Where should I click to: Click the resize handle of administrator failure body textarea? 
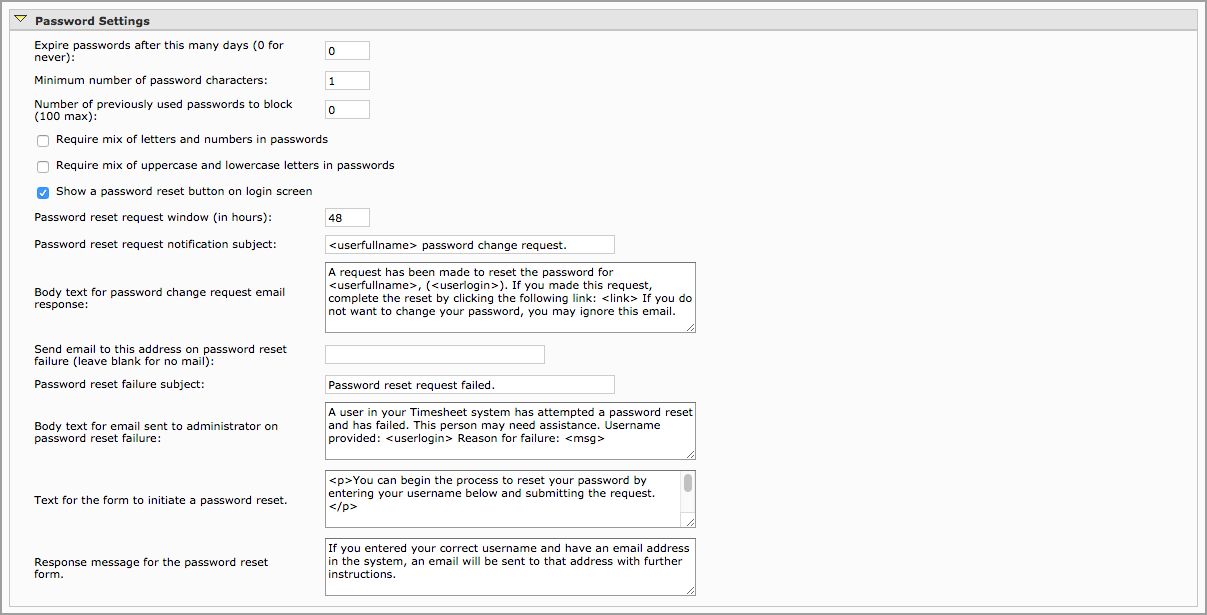[689, 453]
